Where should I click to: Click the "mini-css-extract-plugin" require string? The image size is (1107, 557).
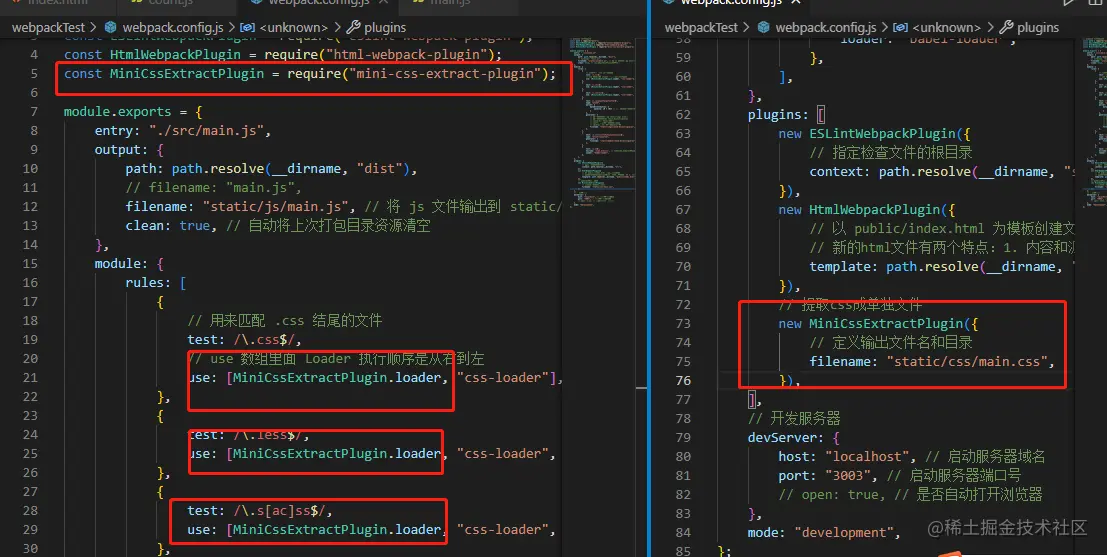[444, 73]
